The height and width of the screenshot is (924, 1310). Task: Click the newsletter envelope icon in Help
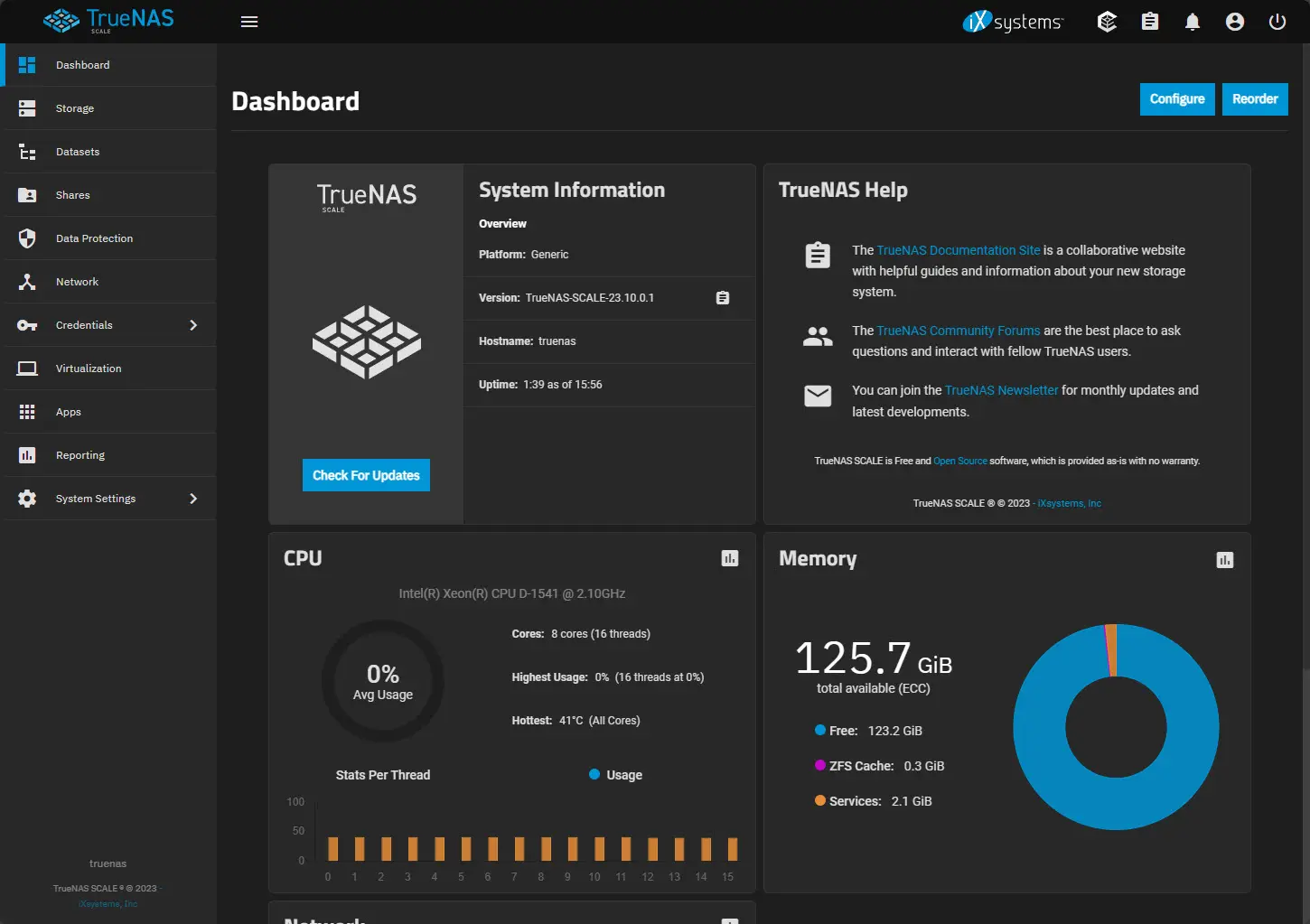coord(818,396)
